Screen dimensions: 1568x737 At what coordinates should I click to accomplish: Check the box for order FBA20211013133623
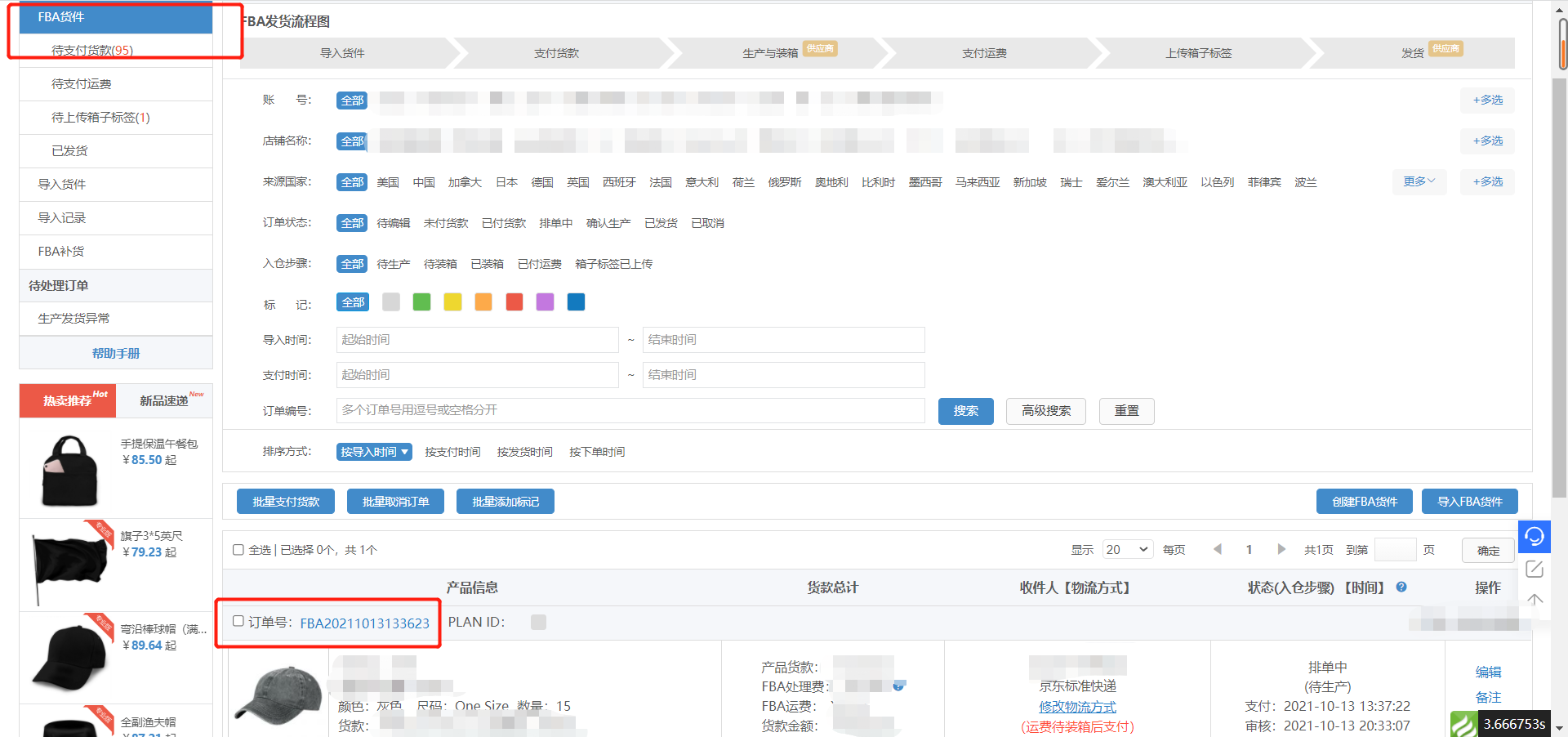point(238,622)
